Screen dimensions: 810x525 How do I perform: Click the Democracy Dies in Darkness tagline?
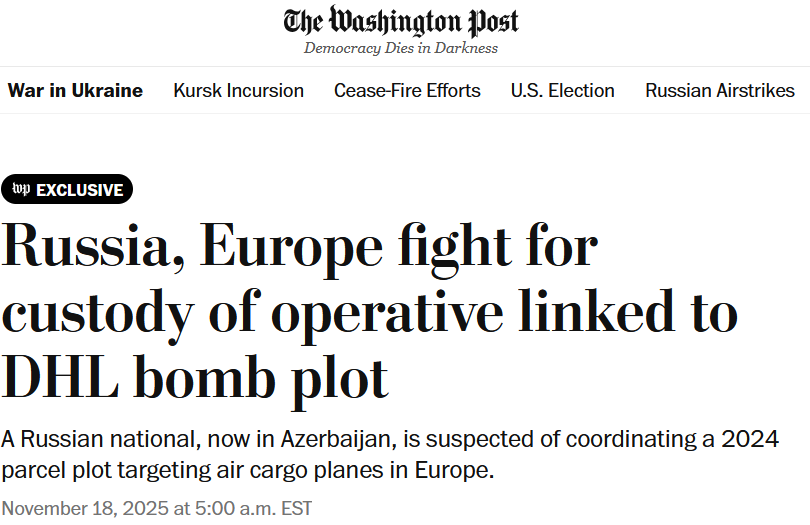pyautogui.click(x=400, y=48)
